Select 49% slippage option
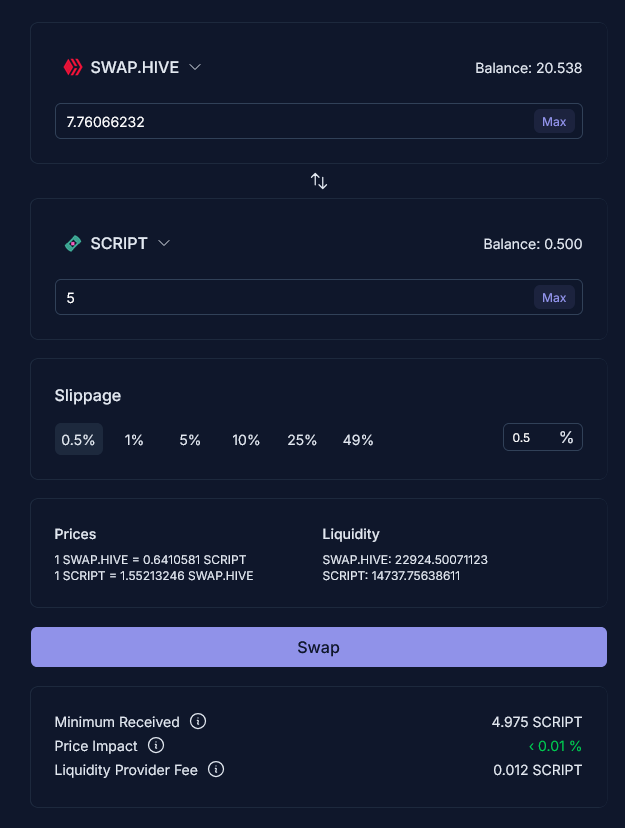Viewport: 625px width, 828px height. (358, 440)
